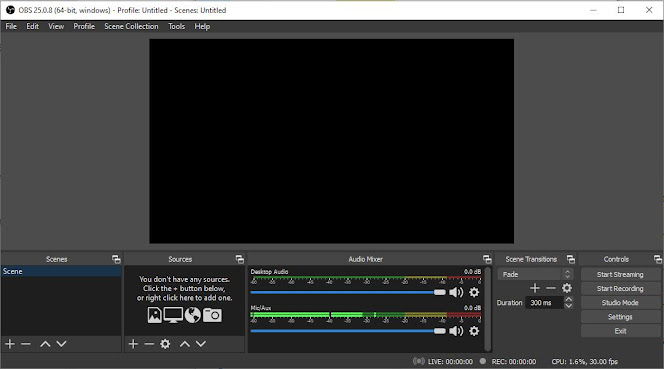Open Desktop Audio settings gear
The width and height of the screenshot is (664, 369).
tap(474, 292)
